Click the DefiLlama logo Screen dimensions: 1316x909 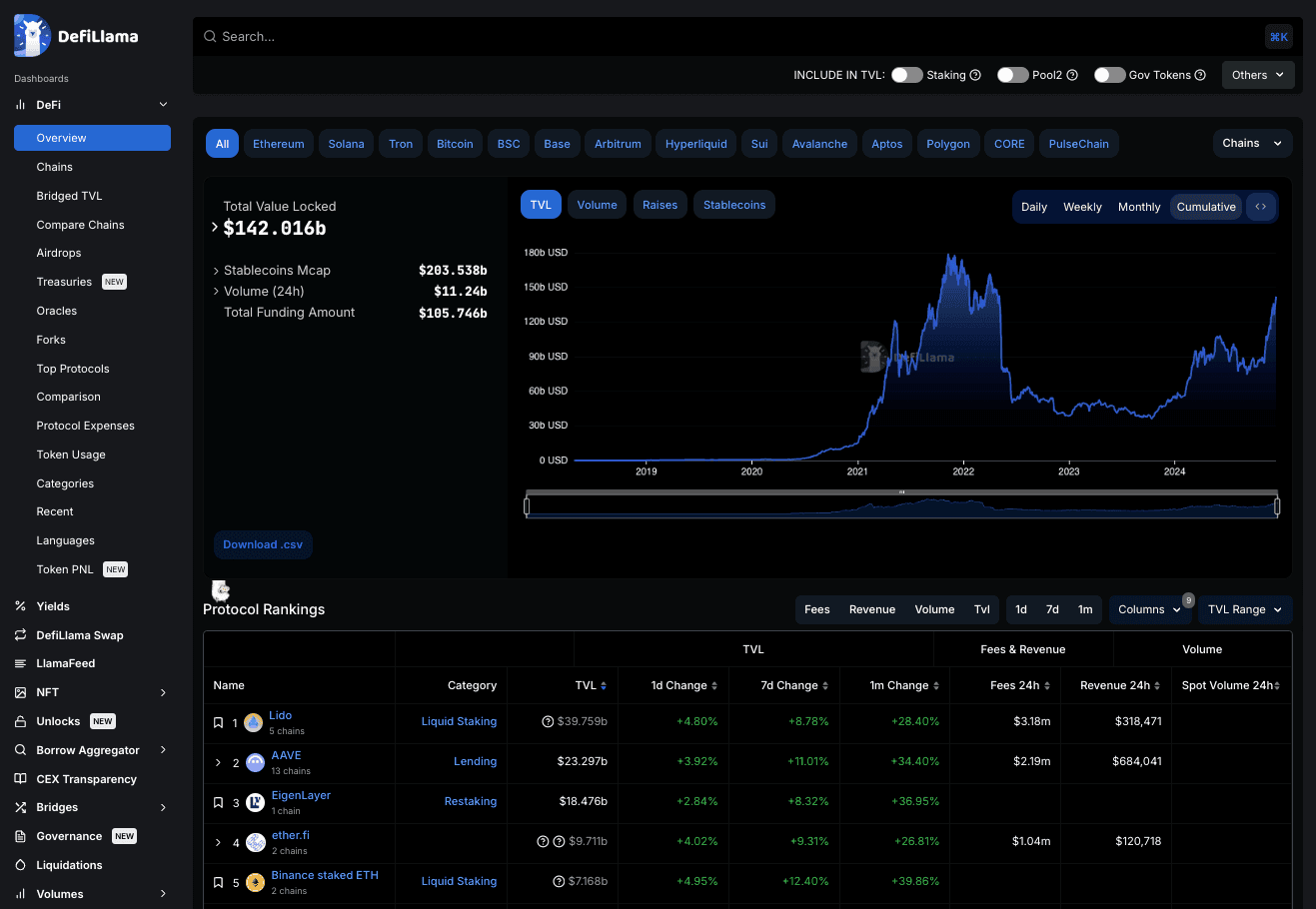(x=76, y=36)
